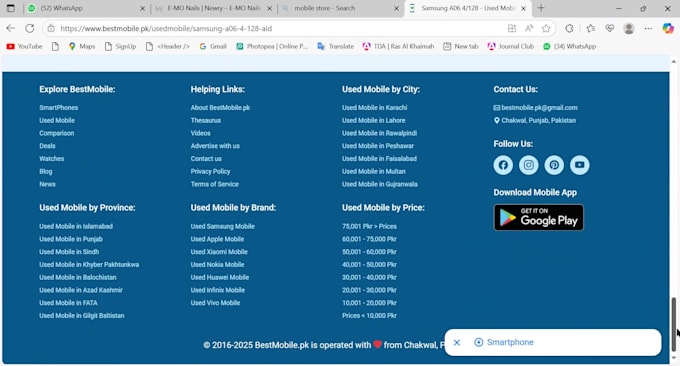
Task: Open Used Mobile in Khyber Pakhtunkwa link
Action: pyautogui.click(x=89, y=265)
